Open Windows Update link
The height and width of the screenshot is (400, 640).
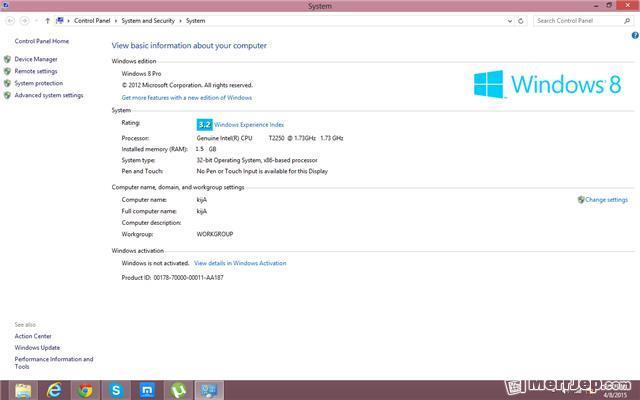click(x=37, y=348)
